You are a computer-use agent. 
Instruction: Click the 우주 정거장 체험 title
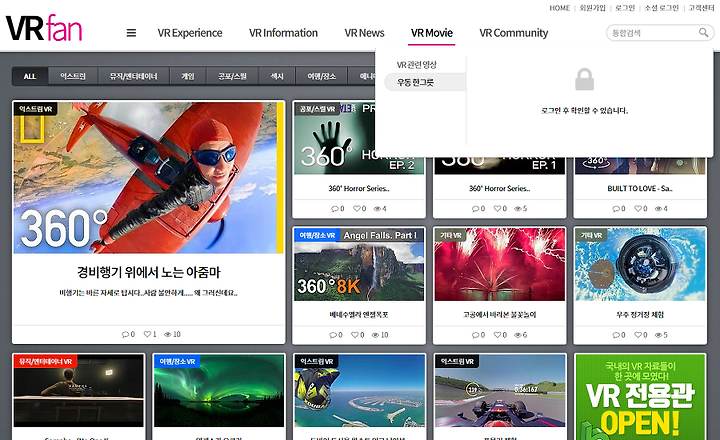pos(640,315)
